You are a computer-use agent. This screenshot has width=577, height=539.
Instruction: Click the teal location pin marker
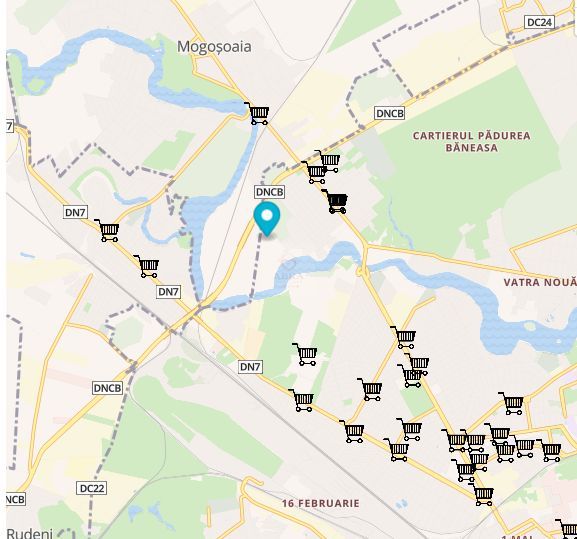pos(267,219)
